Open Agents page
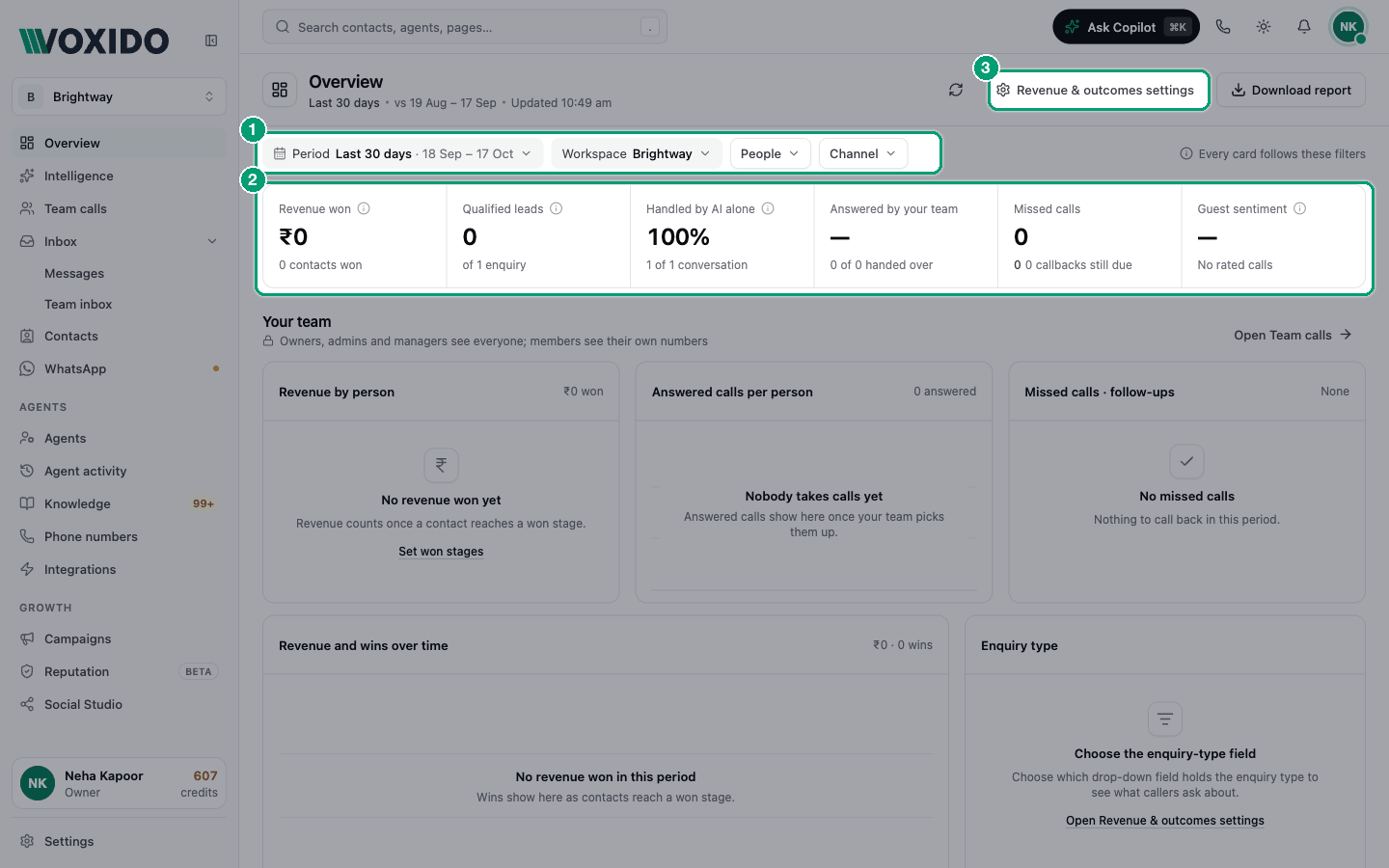 pos(120,438)
